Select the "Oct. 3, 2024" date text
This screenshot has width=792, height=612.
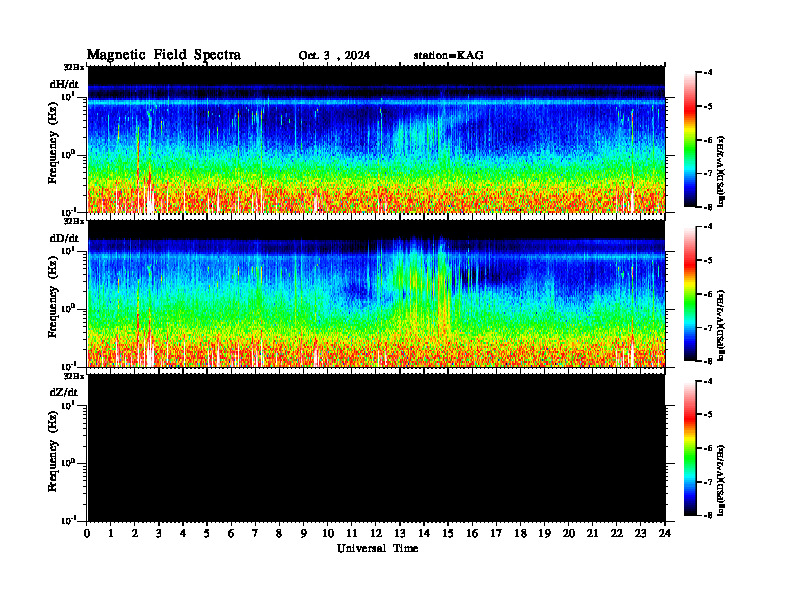point(334,56)
